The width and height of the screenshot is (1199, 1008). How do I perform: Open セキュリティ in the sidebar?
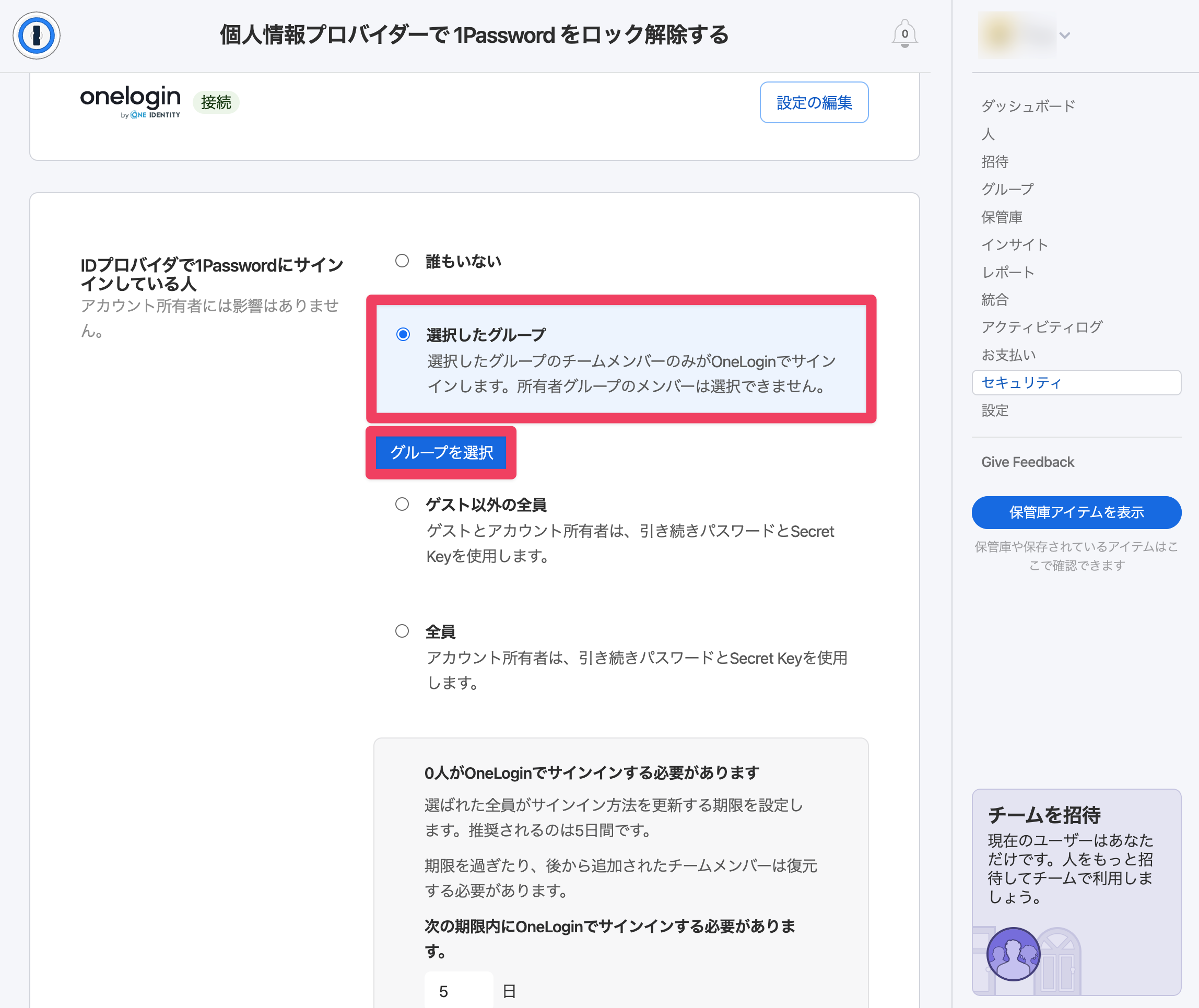(x=1076, y=382)
